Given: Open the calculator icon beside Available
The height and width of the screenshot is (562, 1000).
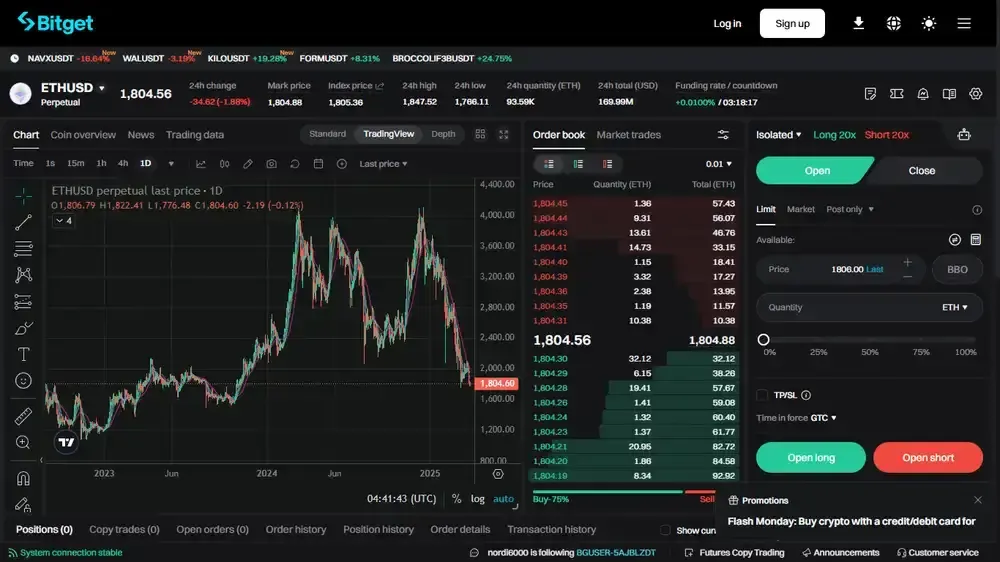Looking at the screenshot, I should 976,239.
